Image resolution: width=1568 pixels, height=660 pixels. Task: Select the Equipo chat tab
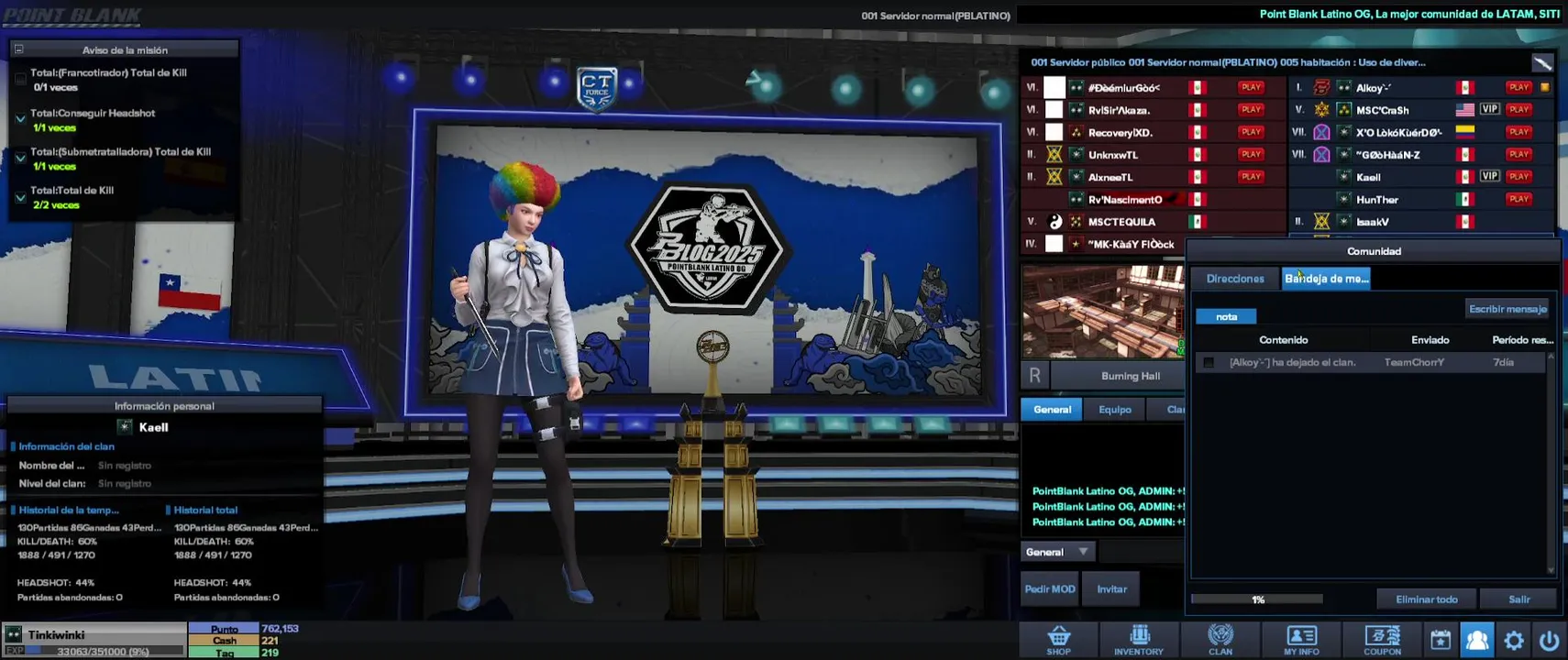[x=1115, y=410]
